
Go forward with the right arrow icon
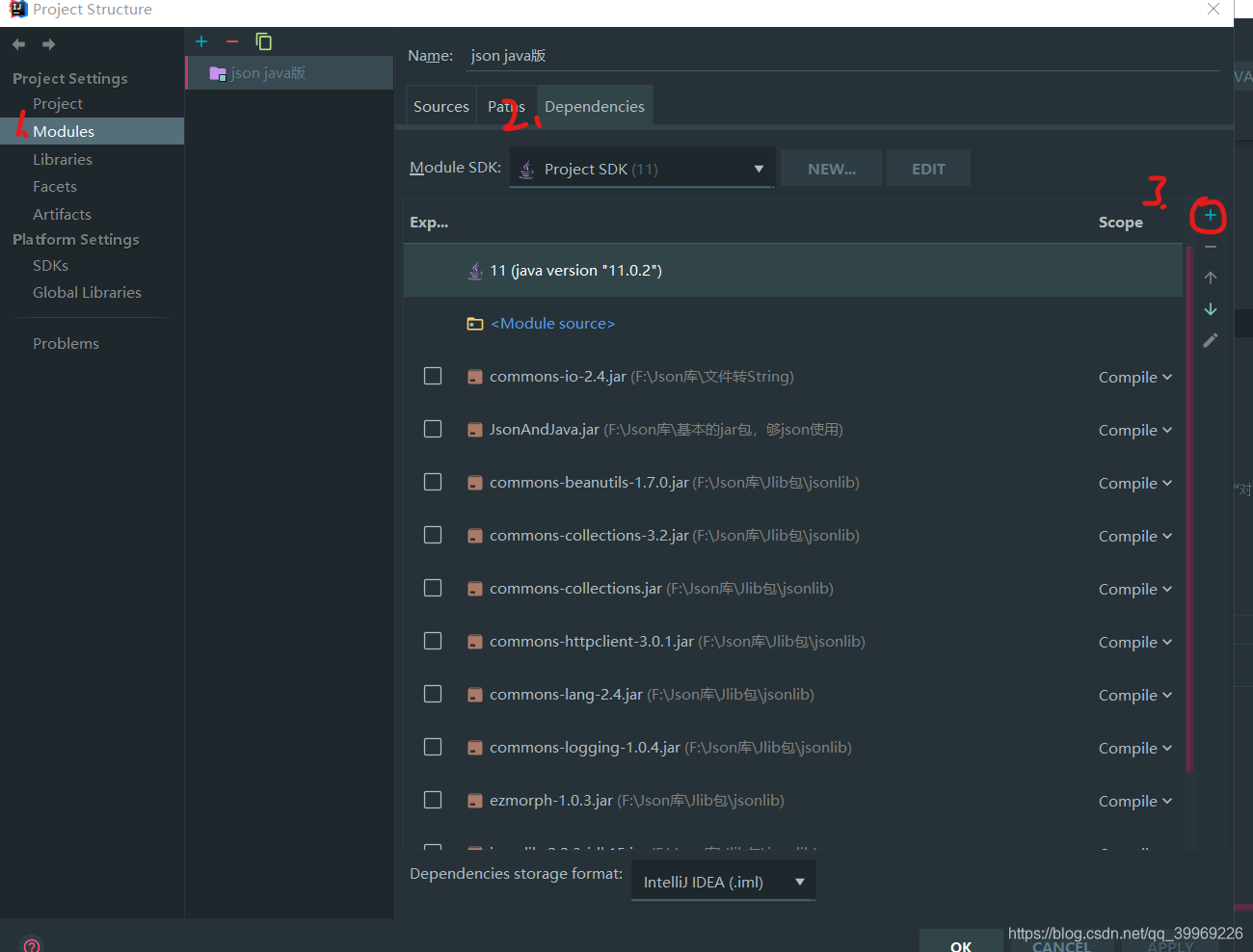point(48,44)
